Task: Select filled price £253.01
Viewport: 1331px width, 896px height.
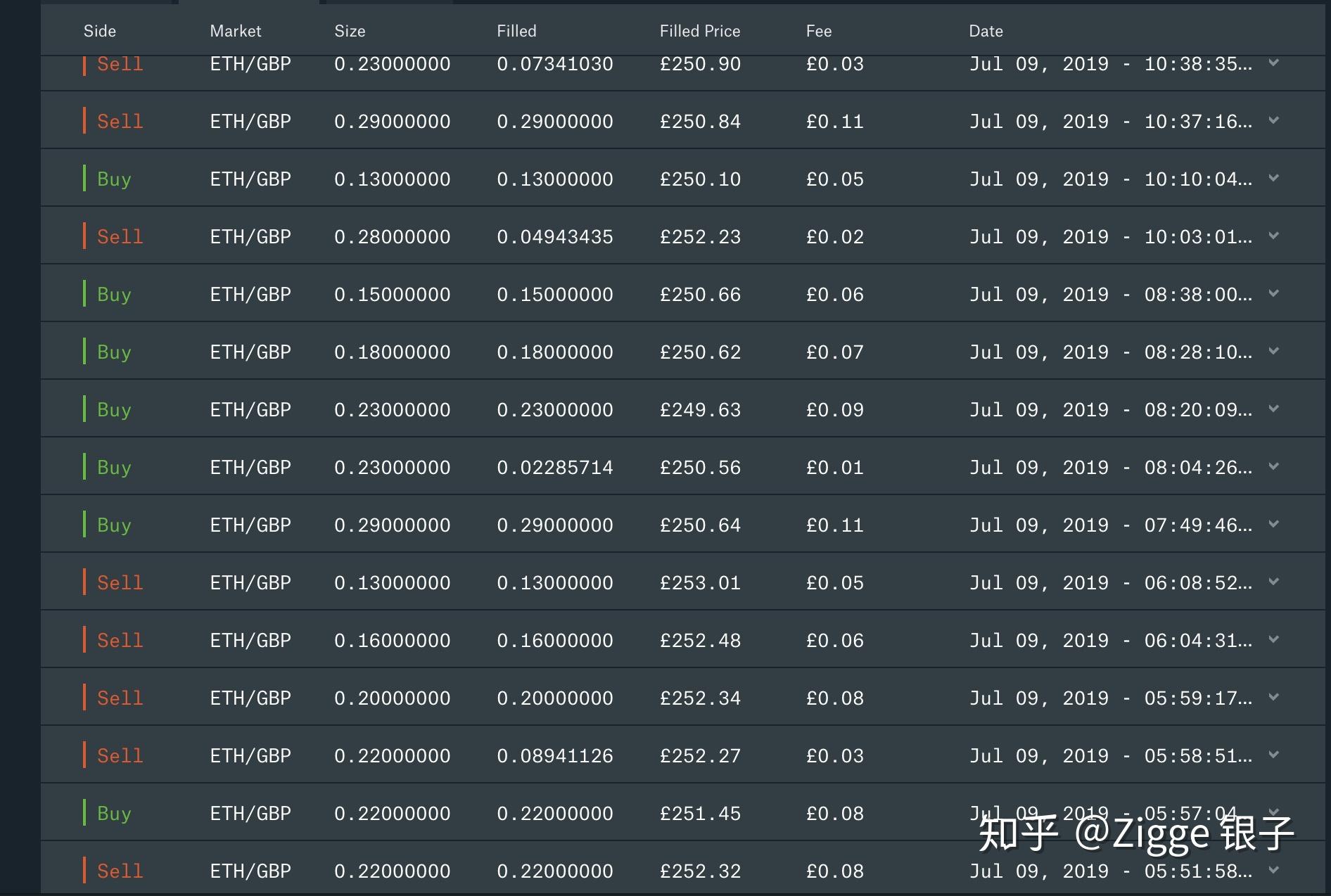Action: [700, 583]
